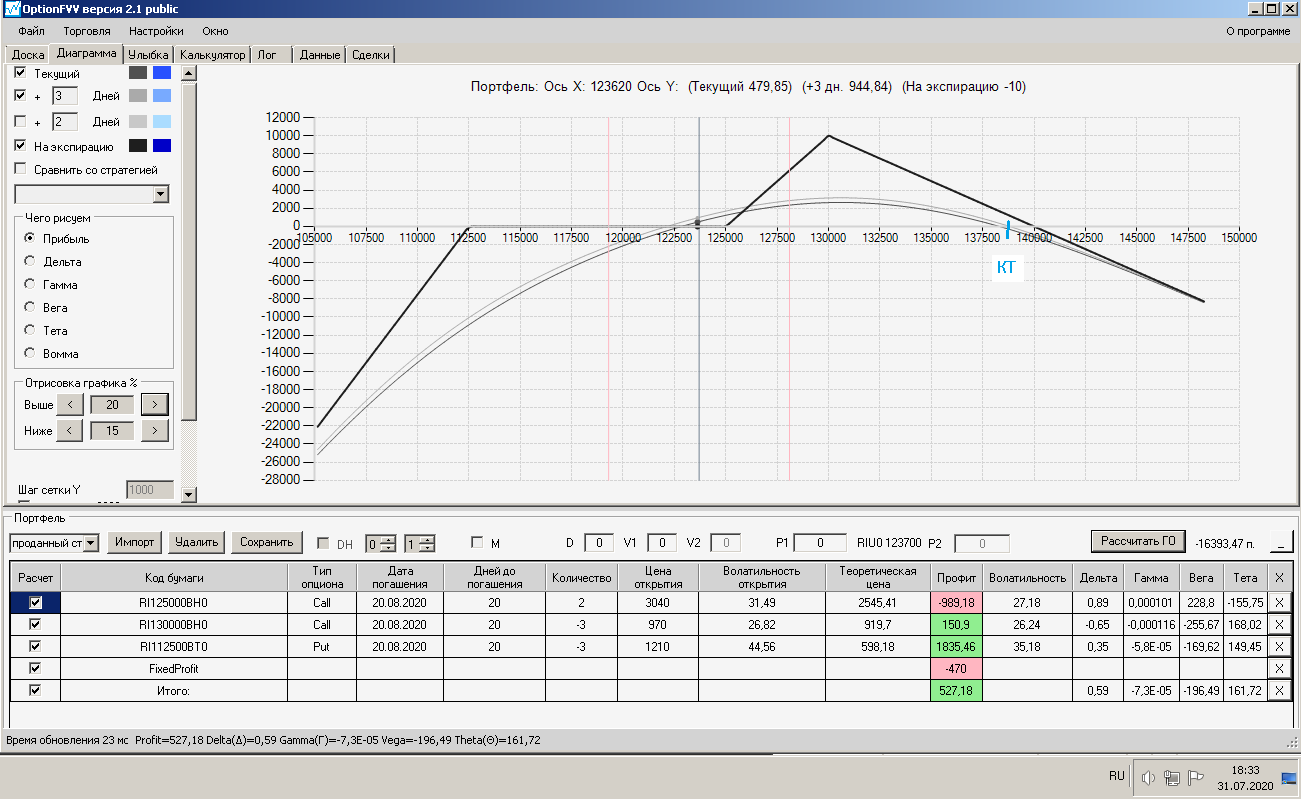Viewport: 1301px width, 799px height.
Task: Switch to the Доска tab
Action: 27,55
